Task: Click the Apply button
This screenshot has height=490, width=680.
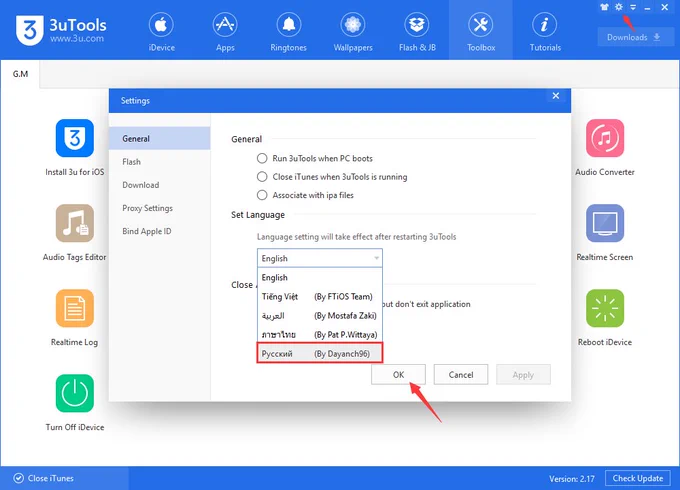Action: pos(523,375)
